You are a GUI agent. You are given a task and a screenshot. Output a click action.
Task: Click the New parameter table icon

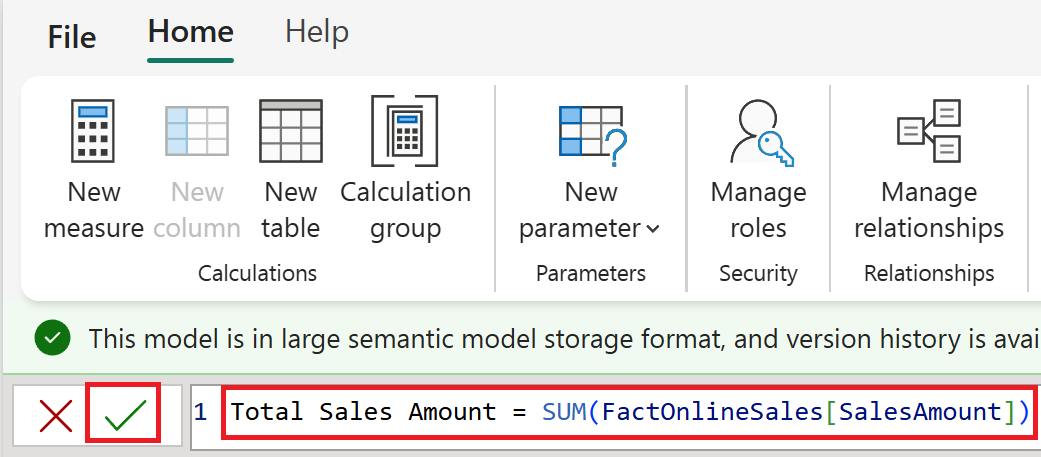click(x=590, y=132)
